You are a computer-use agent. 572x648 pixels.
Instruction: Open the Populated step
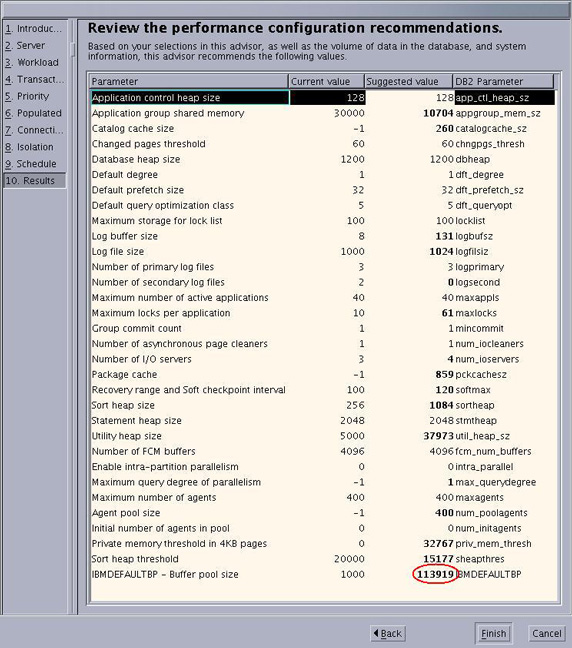(x=34, y=113)
